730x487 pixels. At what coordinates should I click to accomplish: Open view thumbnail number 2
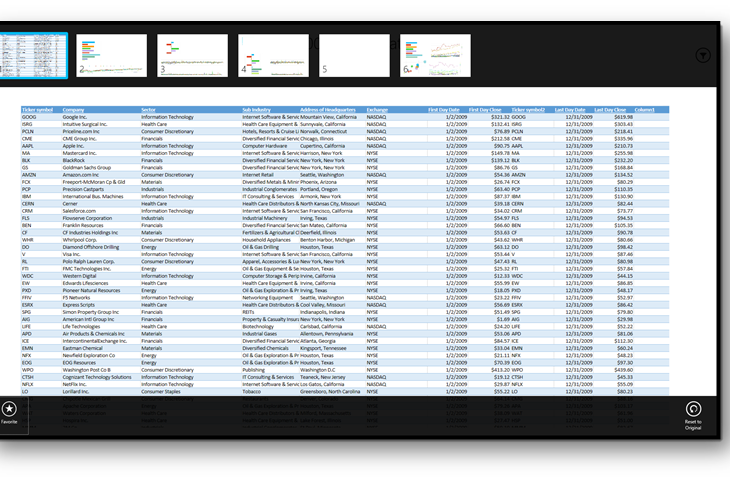tap(111, 55)
